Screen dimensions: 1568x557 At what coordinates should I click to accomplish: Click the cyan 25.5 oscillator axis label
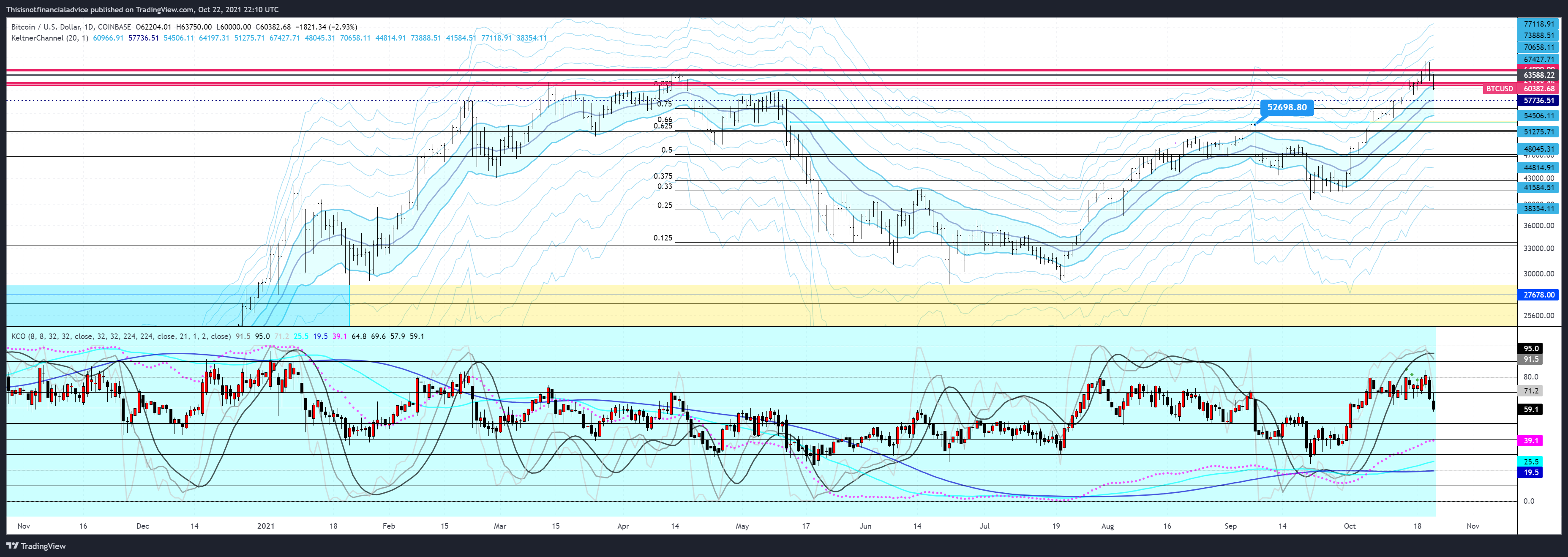tap(1530, 462)
